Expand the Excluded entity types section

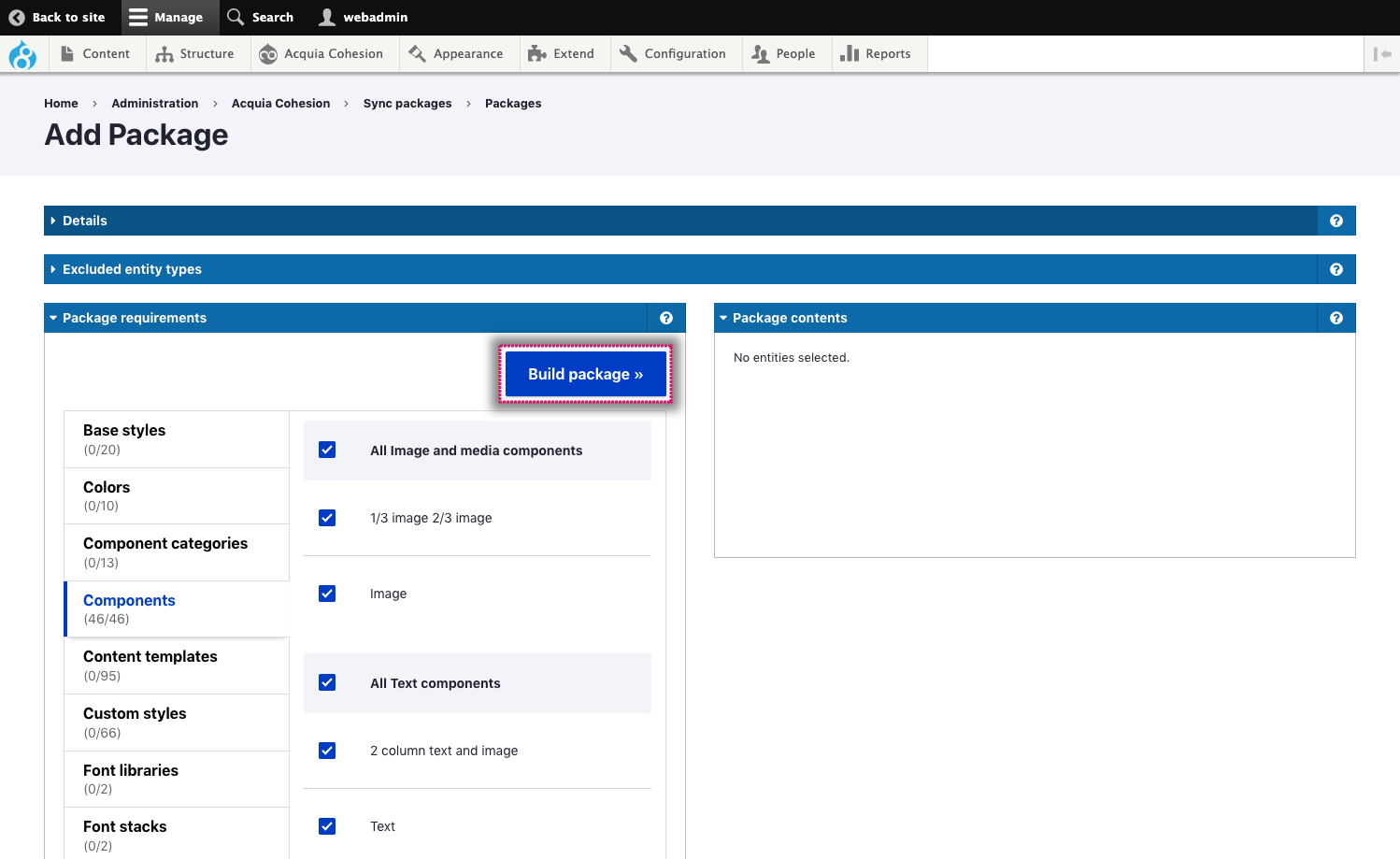[x=680, y=269]
